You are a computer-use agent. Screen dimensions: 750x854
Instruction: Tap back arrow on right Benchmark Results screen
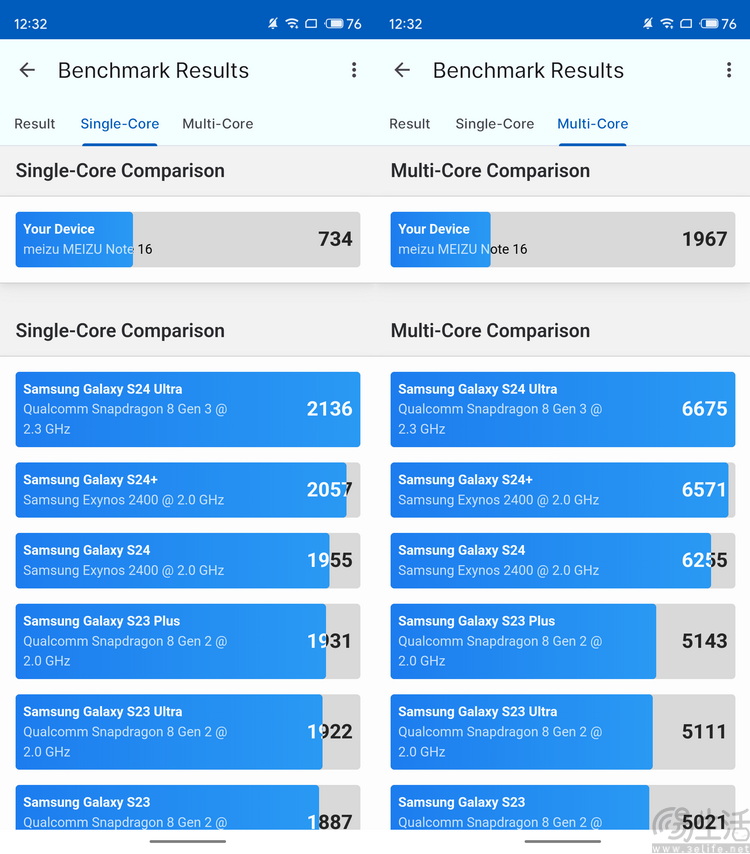[402, 70]
